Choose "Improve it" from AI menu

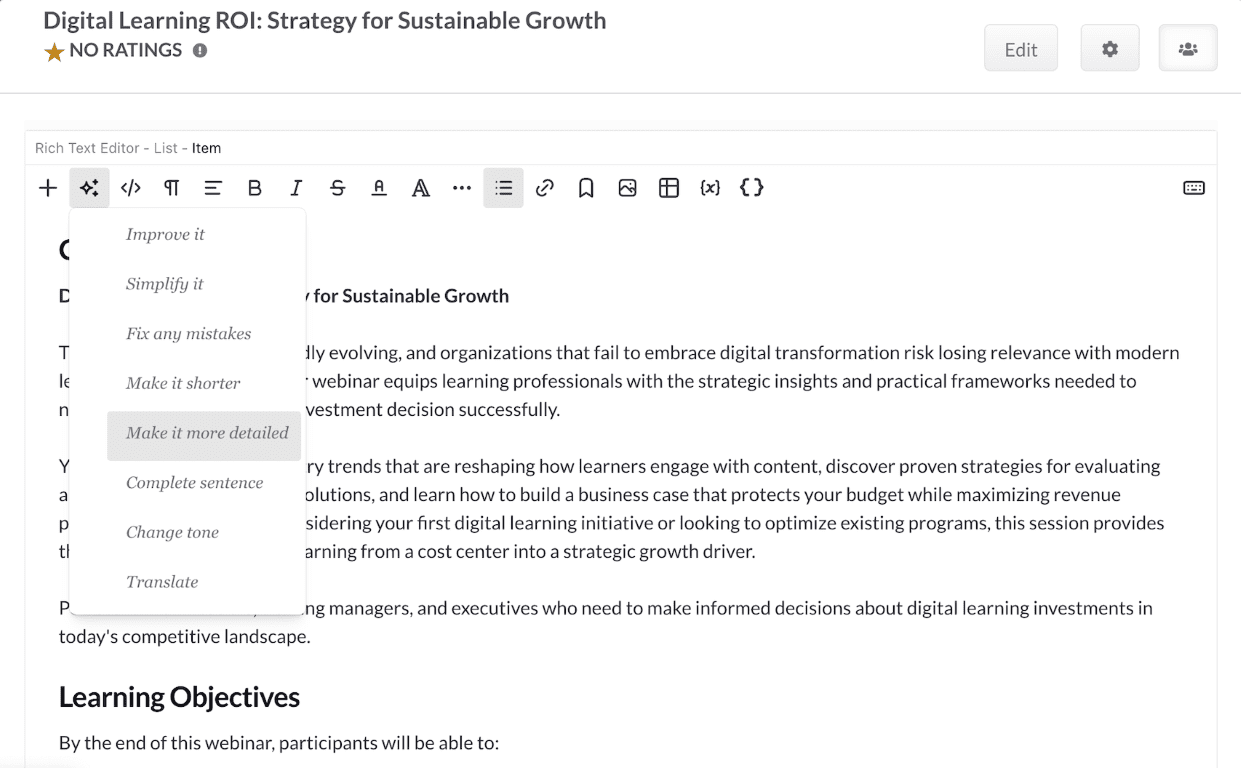pos(165,234)
